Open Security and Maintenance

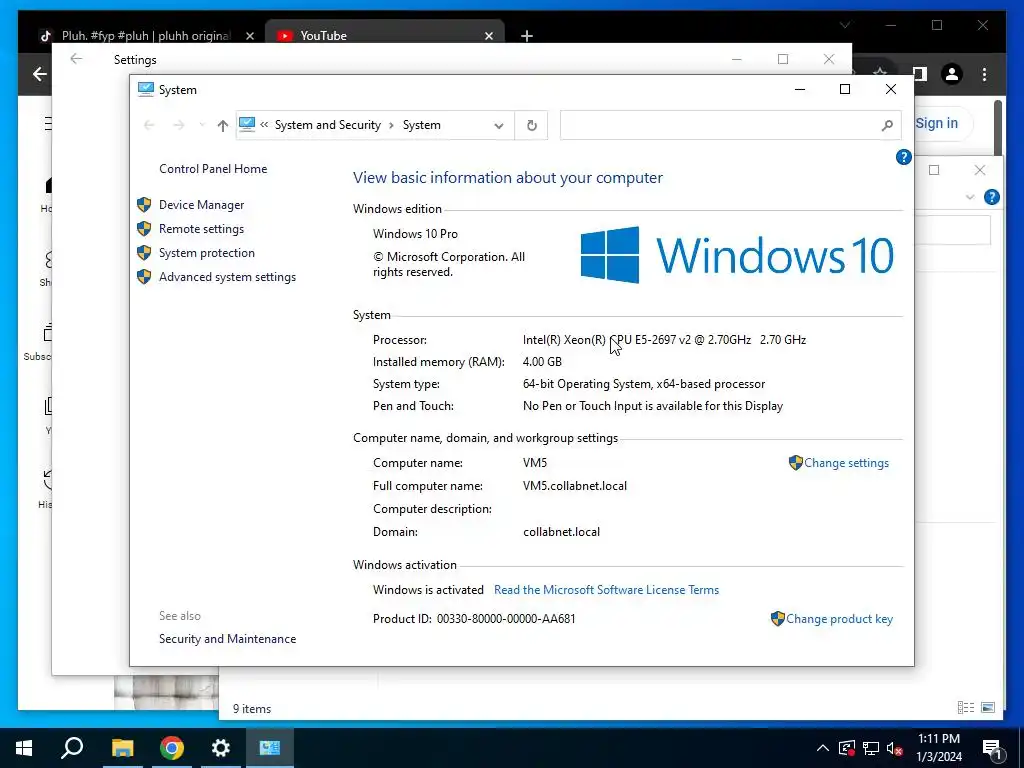227,639
